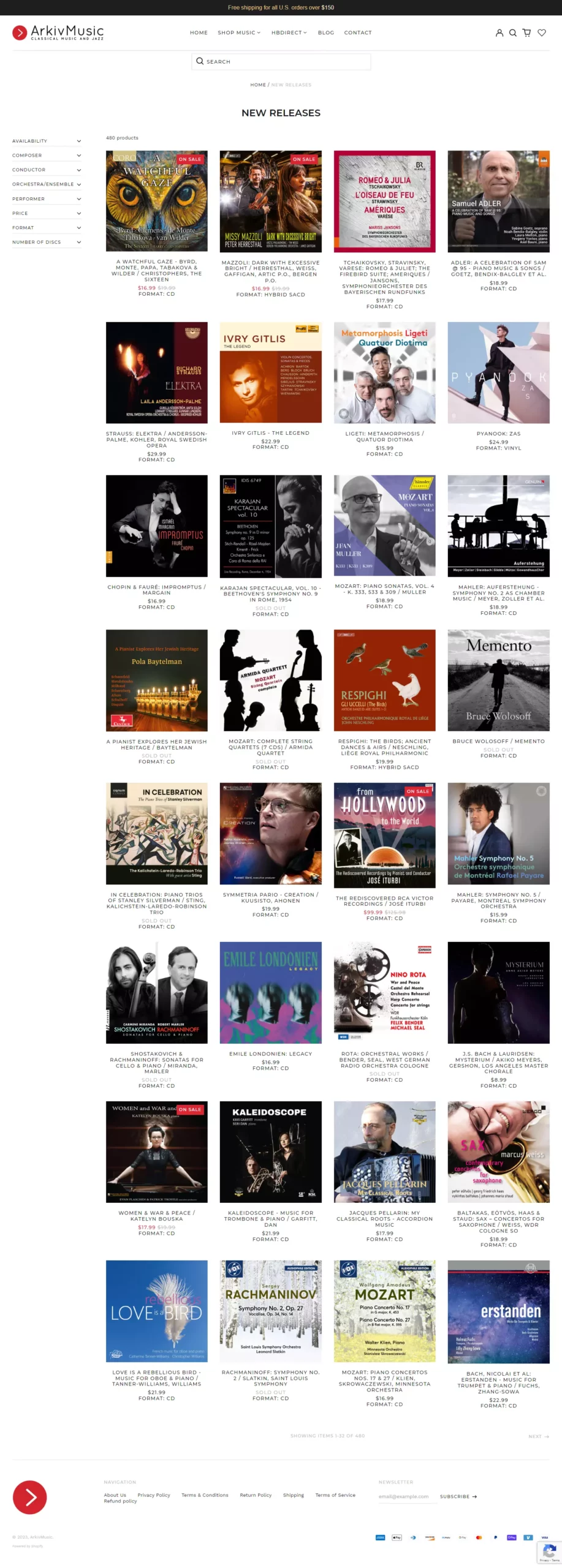
Task: Open the Shop Music dropdown menu
Action: click(x=239, y=33)
